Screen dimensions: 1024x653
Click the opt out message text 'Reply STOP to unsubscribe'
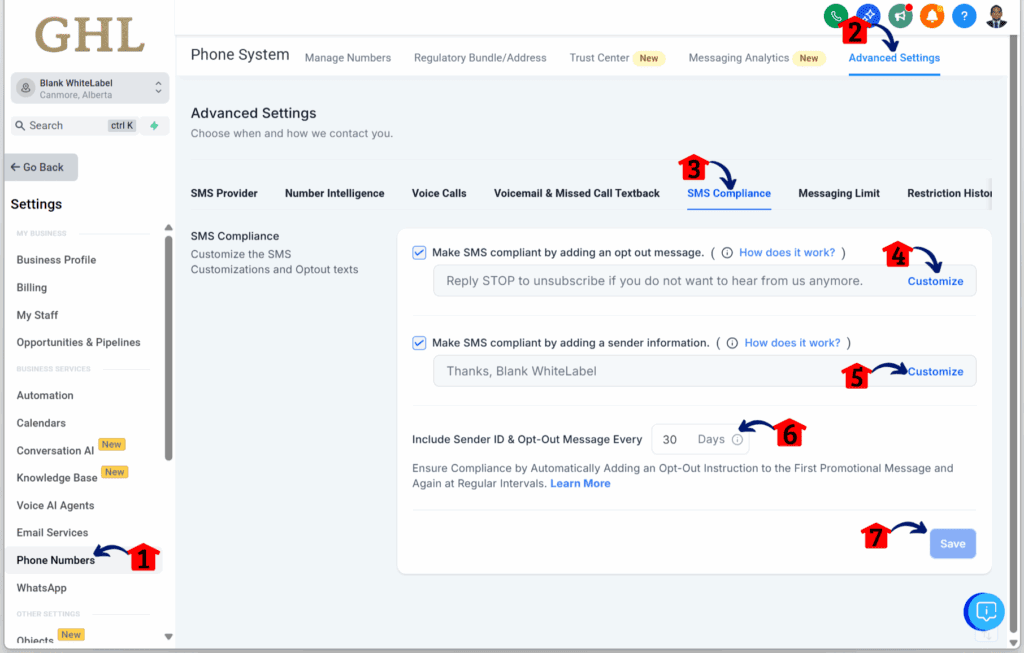[654, 281]
